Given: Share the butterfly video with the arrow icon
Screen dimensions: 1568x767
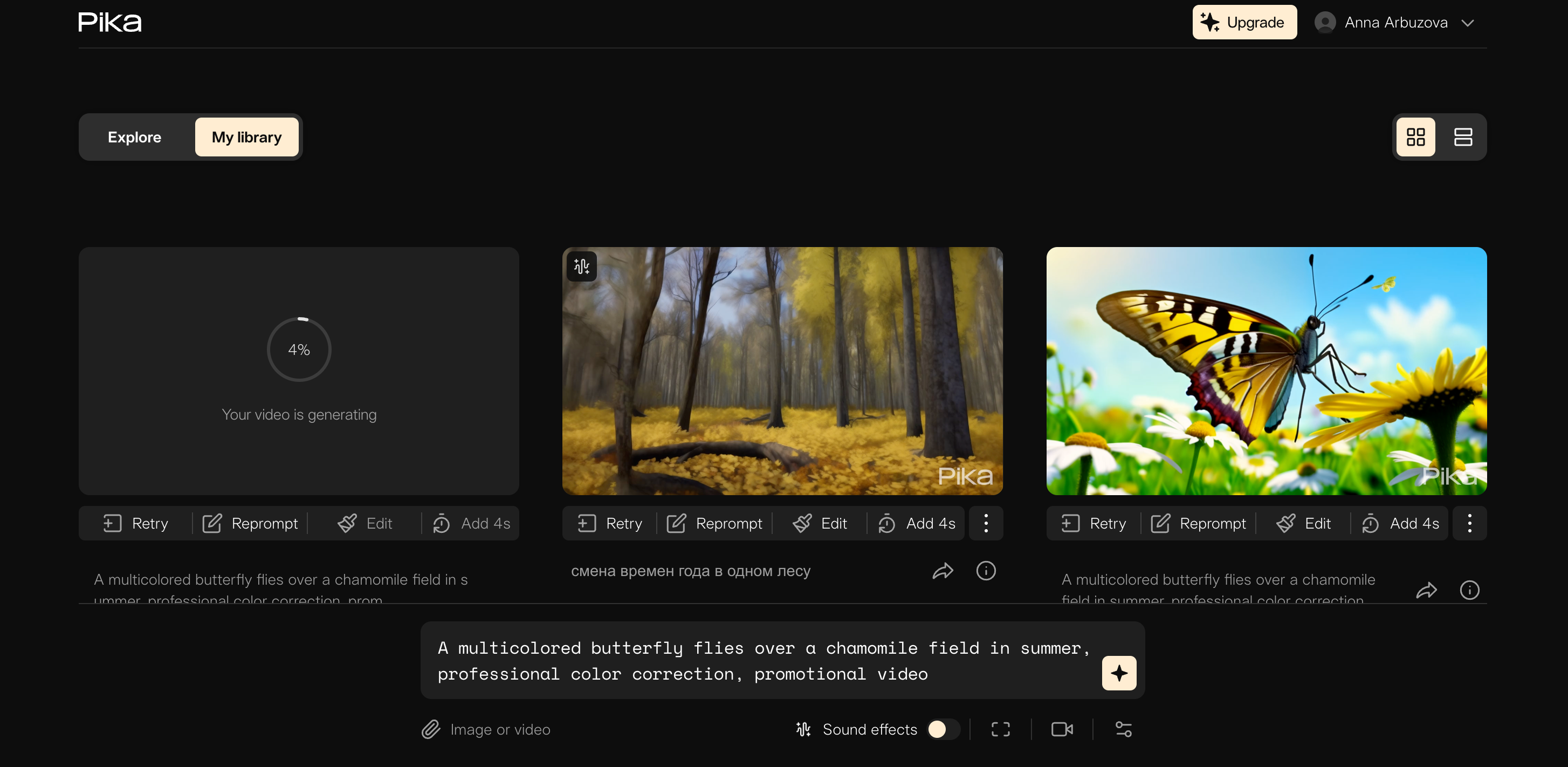Looking at the screenshot, I should click(x=1426, y=590).
